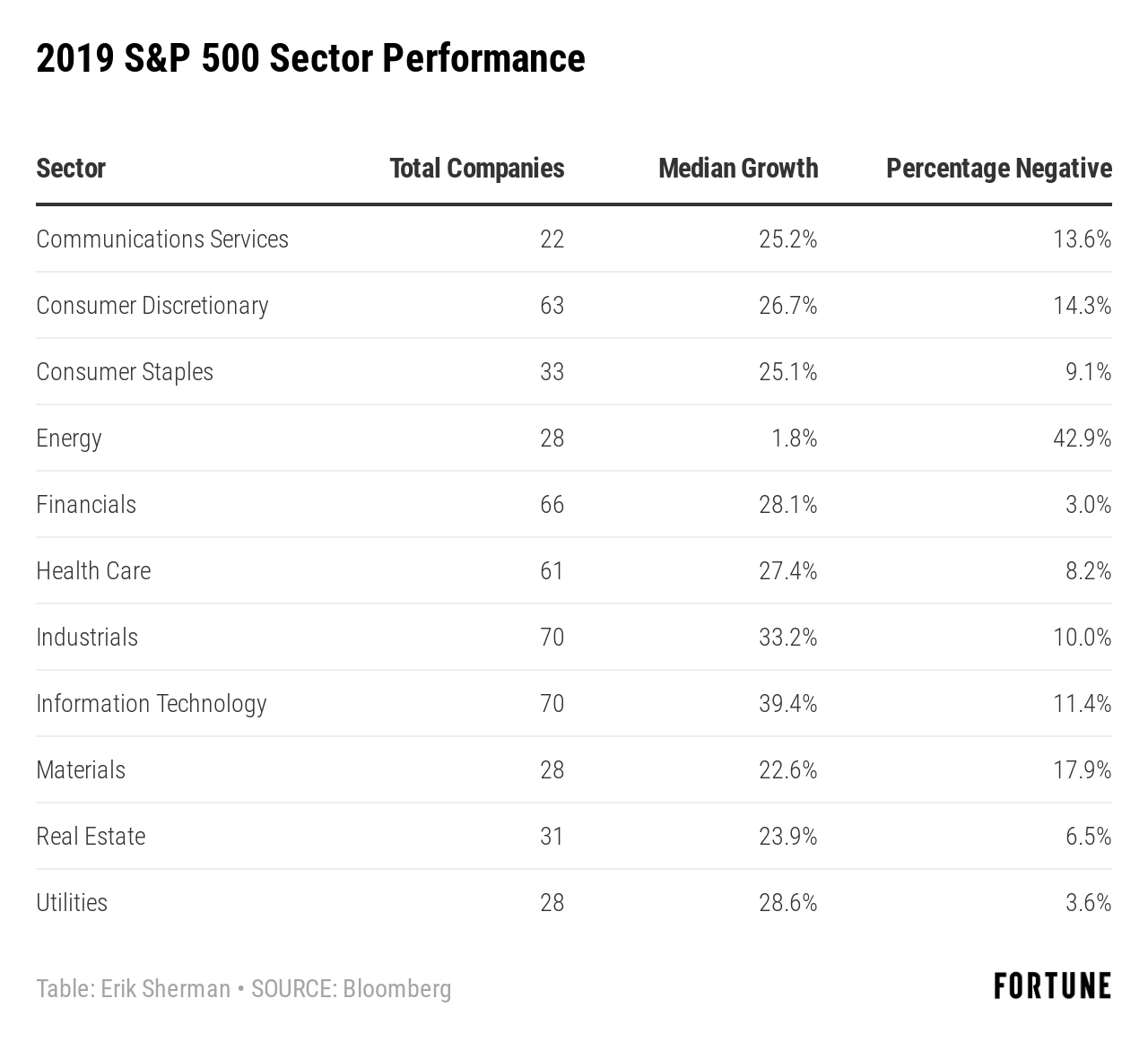Sort by Total Companies column header
This screenshot has width=1148, height=1042.
pos(476,169)
